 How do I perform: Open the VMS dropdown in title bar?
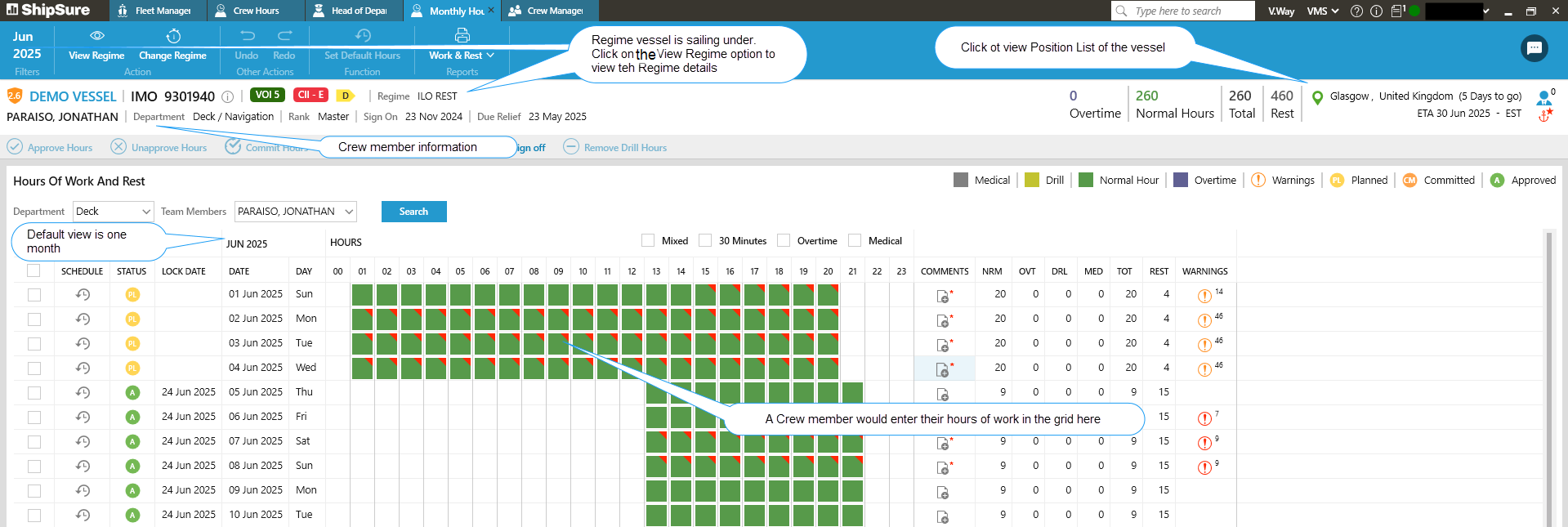[x=1322, y=11]
